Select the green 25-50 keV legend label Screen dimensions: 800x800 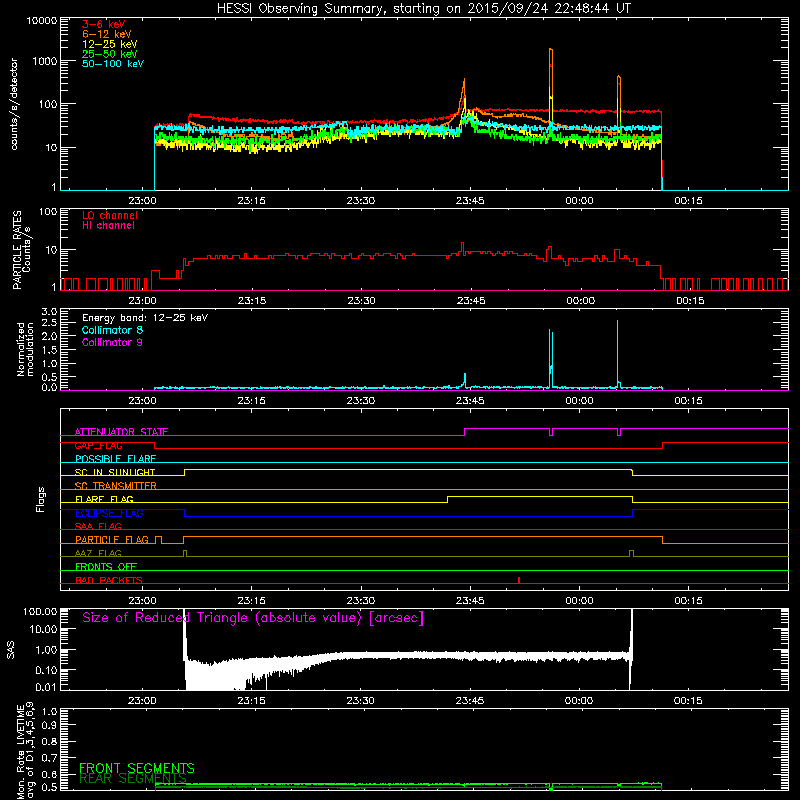(x=110, y=54)
